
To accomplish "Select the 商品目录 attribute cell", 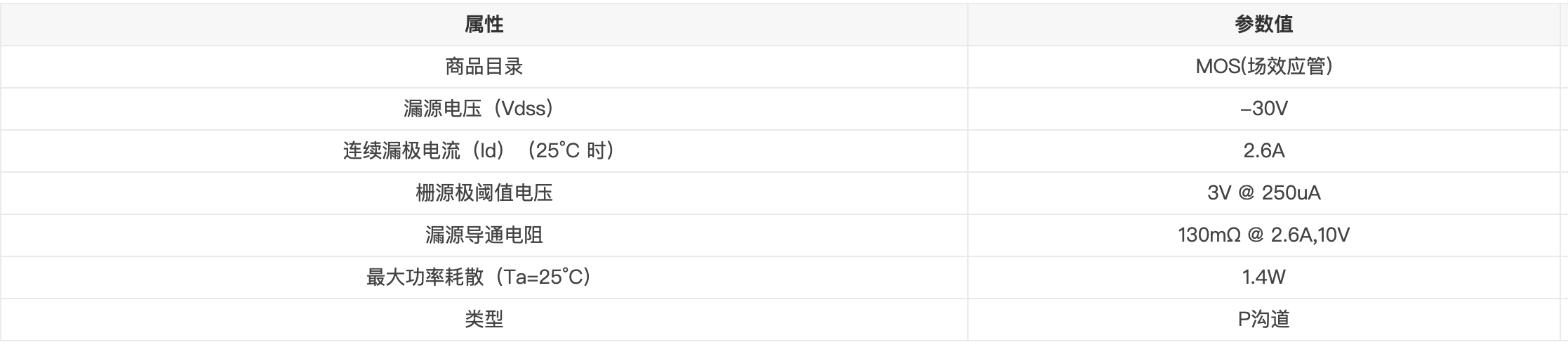I will (484, 67).
